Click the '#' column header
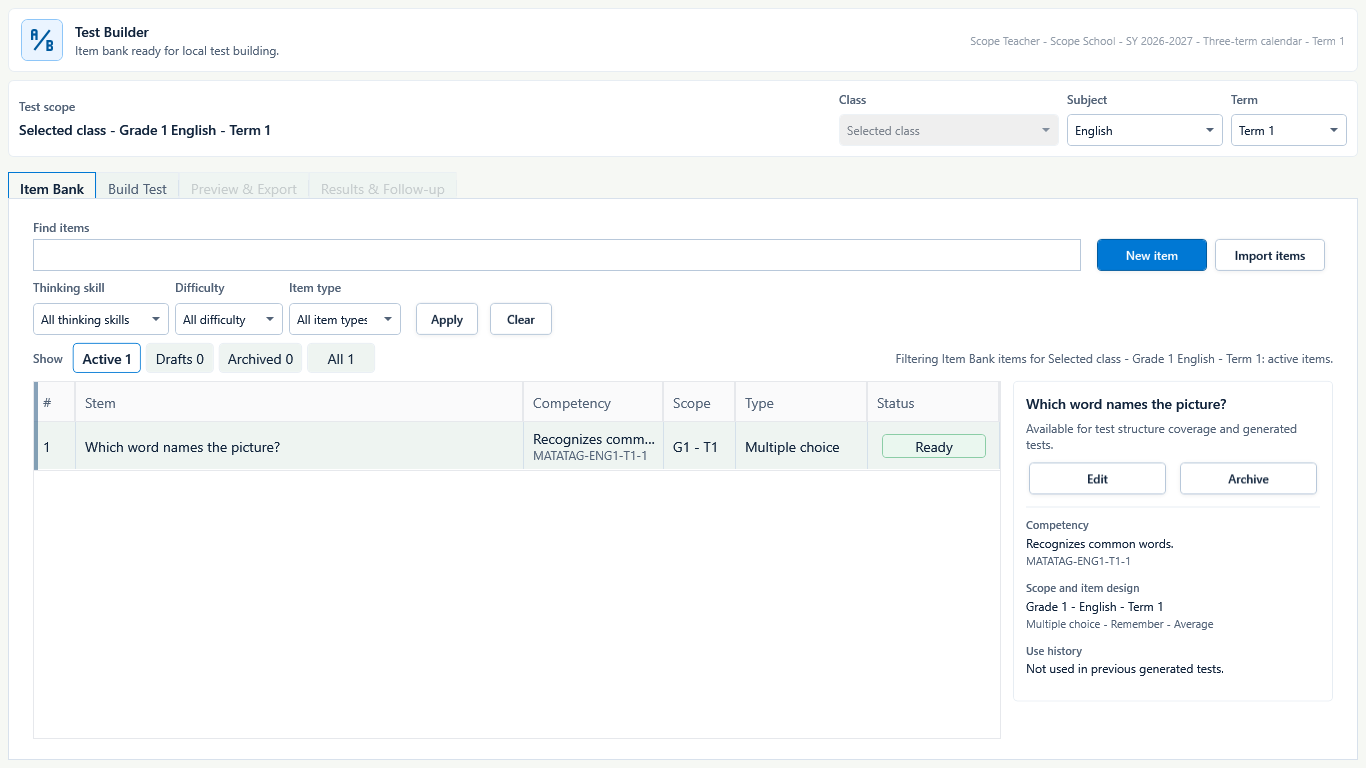 (55, 403)
